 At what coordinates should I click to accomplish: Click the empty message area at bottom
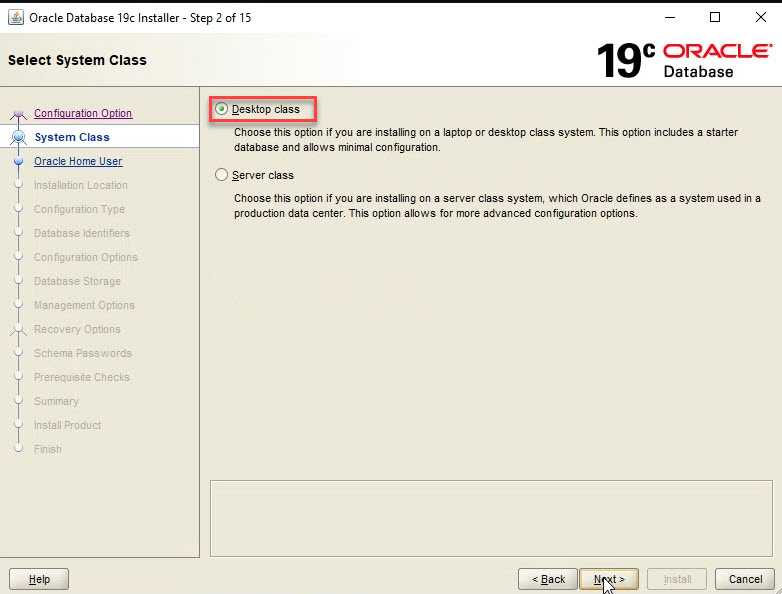[x=491, y=518]
